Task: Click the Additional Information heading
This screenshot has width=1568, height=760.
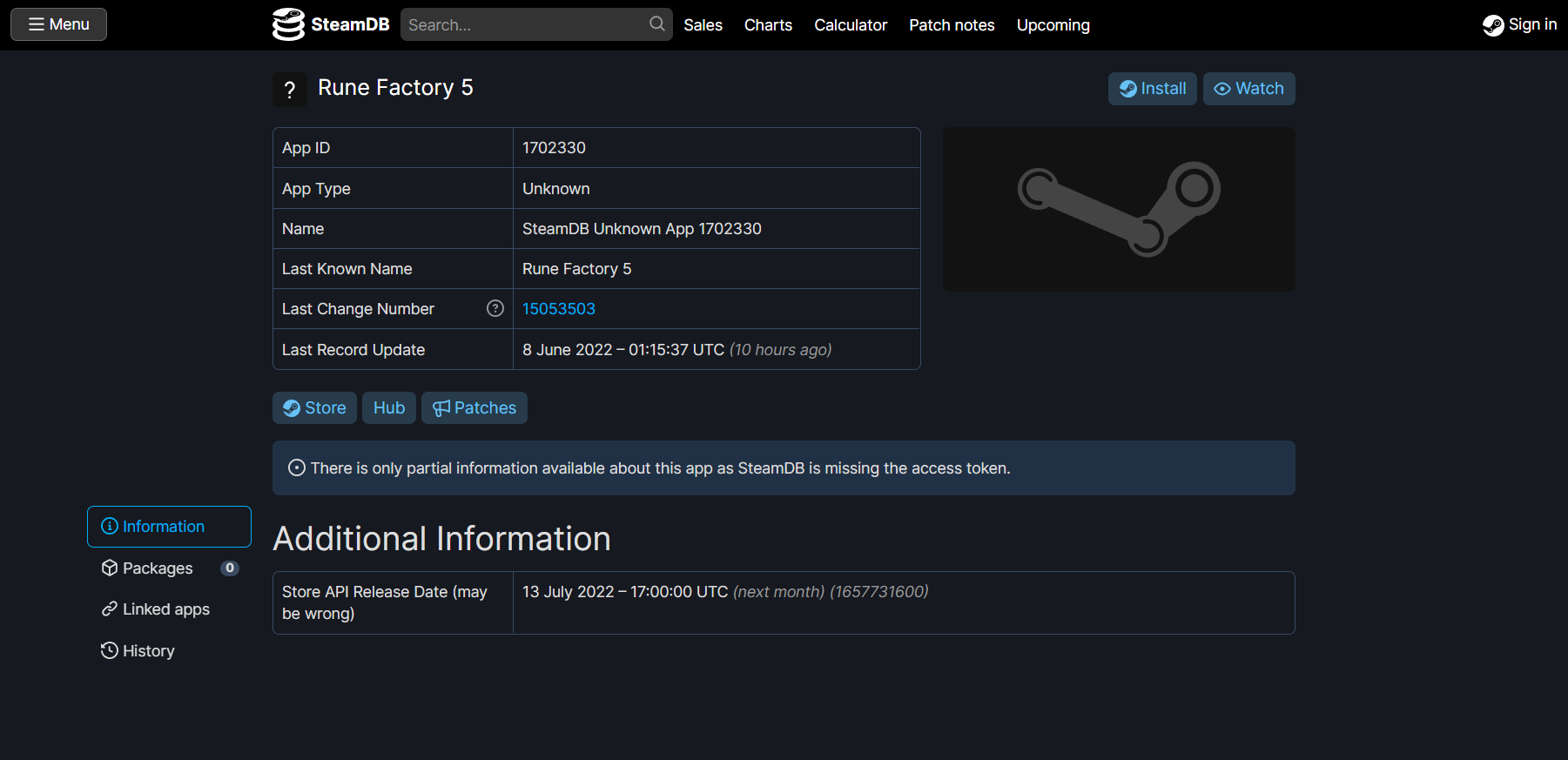Action: click(x=441, y=539)
